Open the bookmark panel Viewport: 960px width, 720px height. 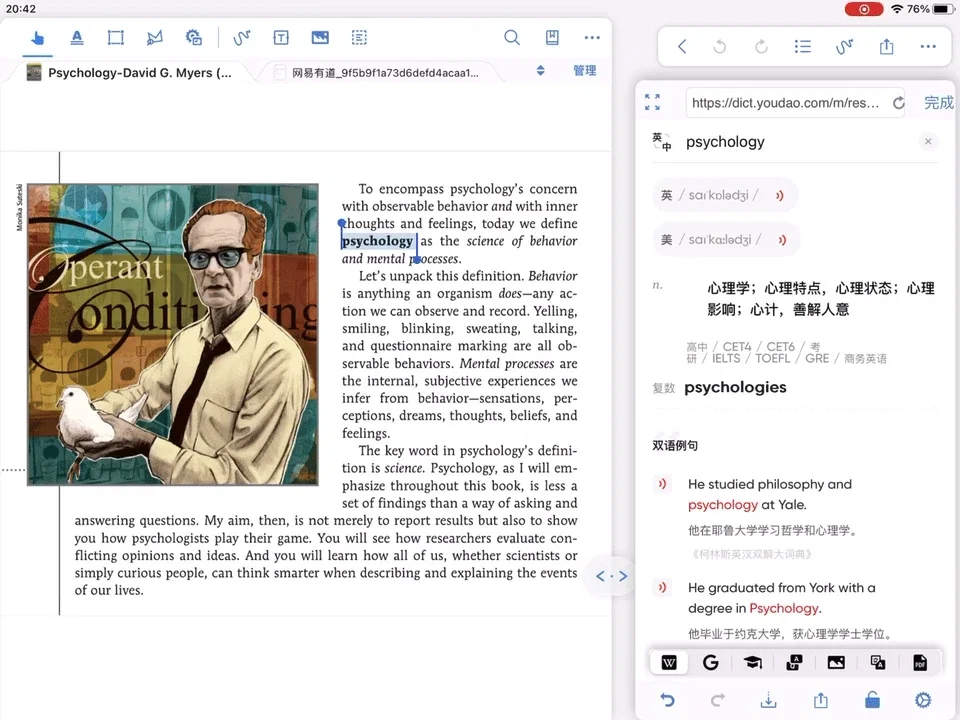coord(552,38)
